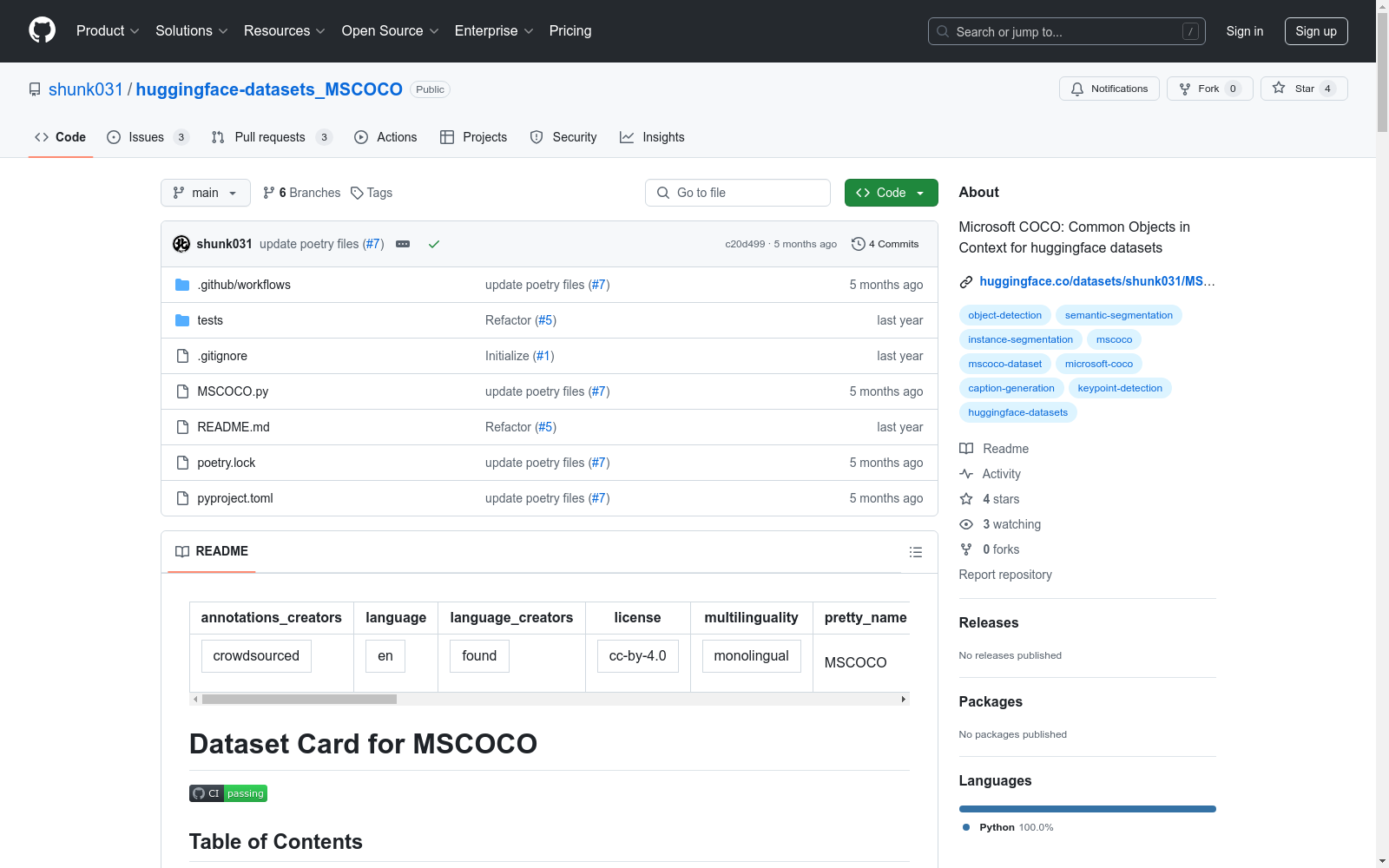
Task: Expand the Enterprise menu
Action: (494, 30)
